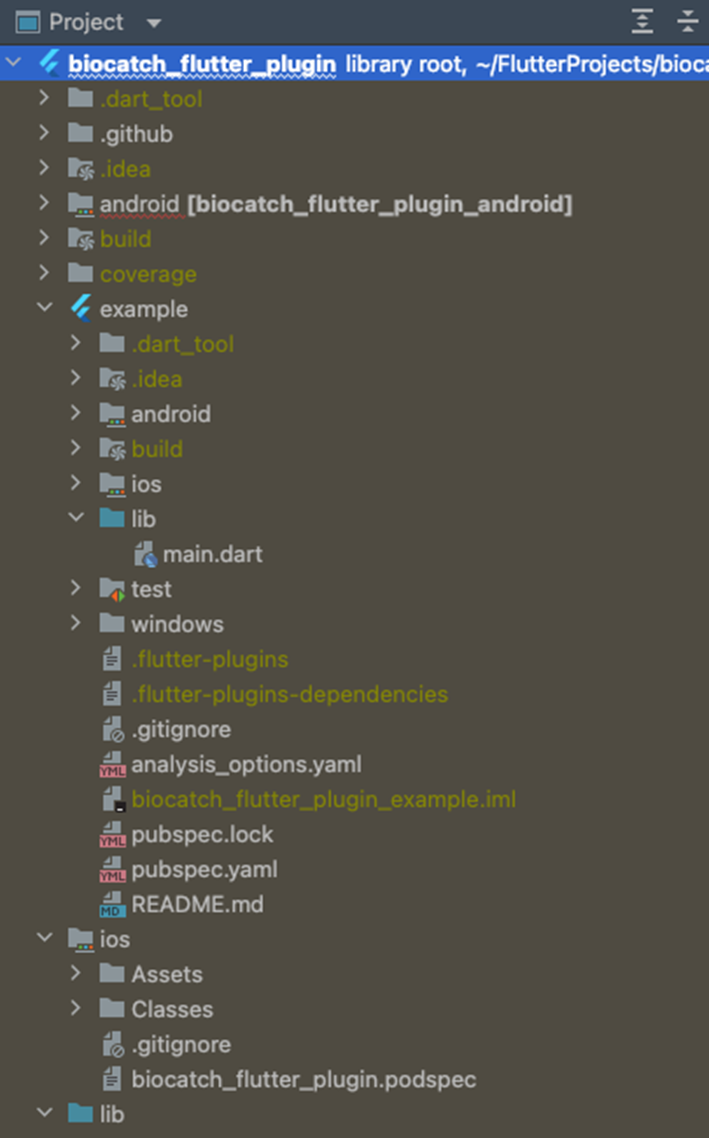Select pubspec.yaml in example
The height and width of the screenshot is (1138, 709).
[x=204, y=869]
